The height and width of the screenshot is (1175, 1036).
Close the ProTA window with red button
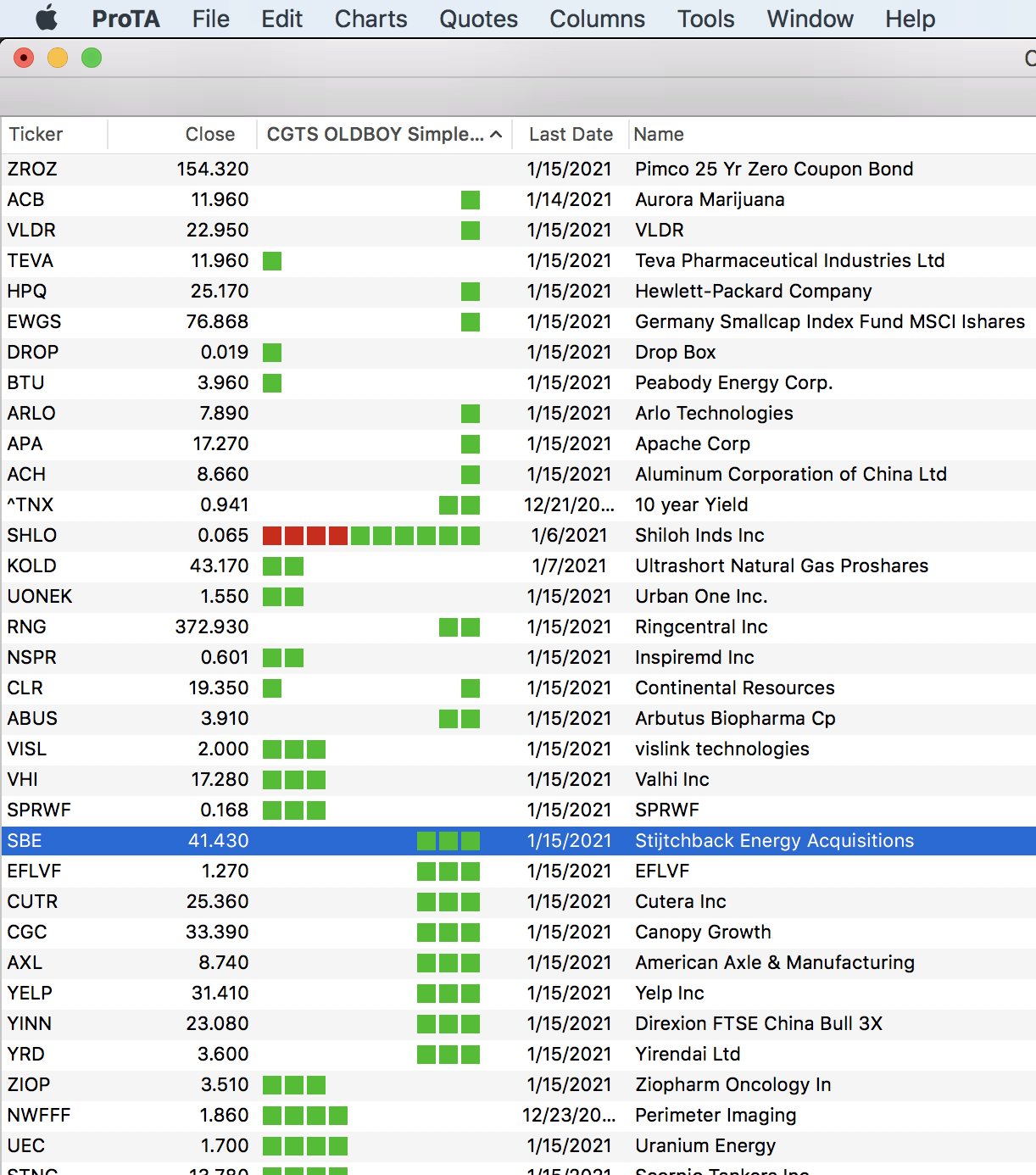pos(24,58)
